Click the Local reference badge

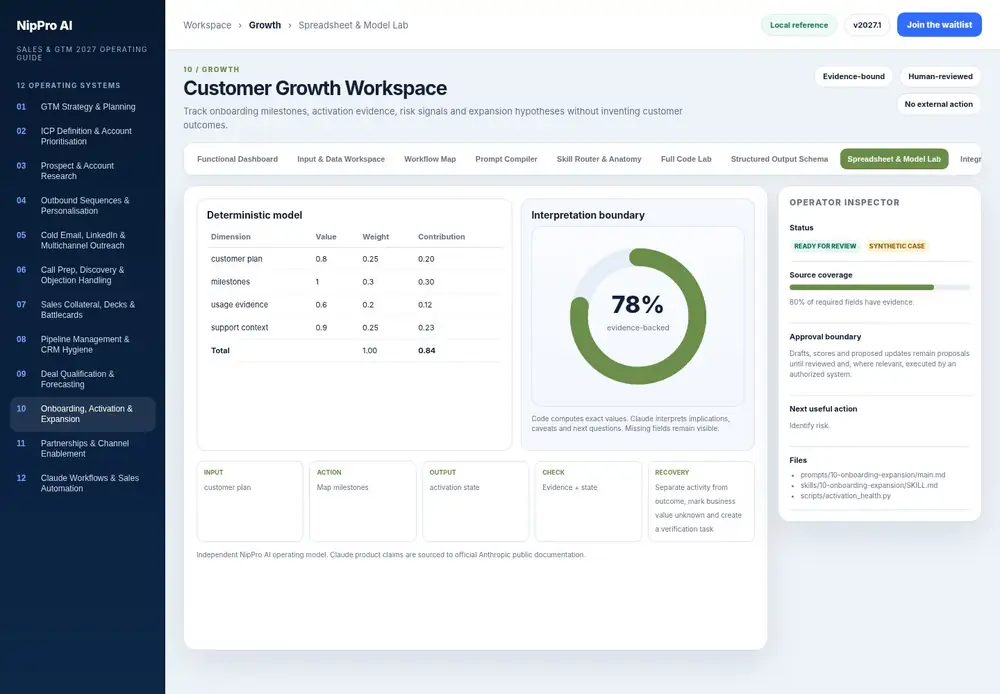click(798, 25)
